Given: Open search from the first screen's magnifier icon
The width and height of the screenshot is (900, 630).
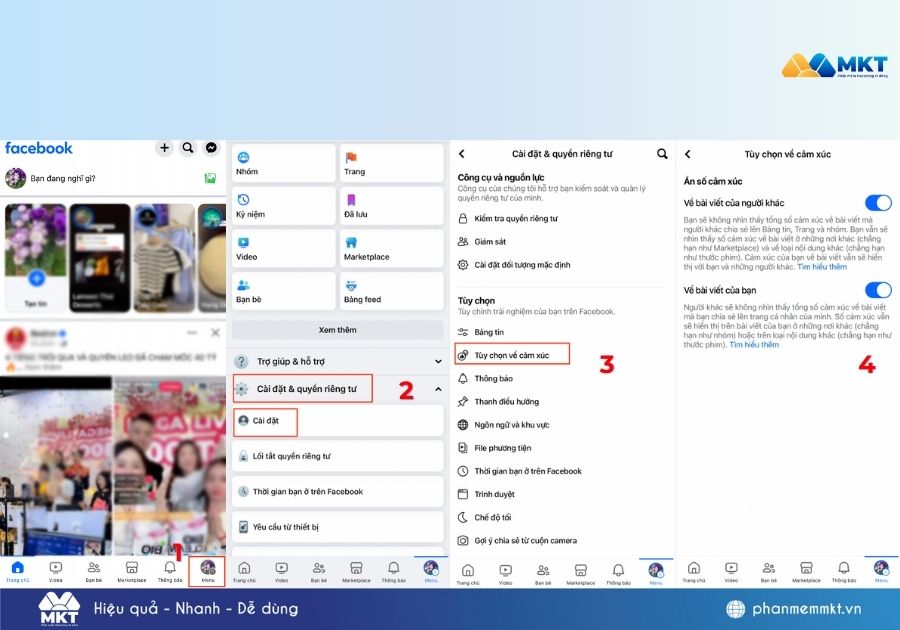Looking at the screenshot, I should [188, 148].
